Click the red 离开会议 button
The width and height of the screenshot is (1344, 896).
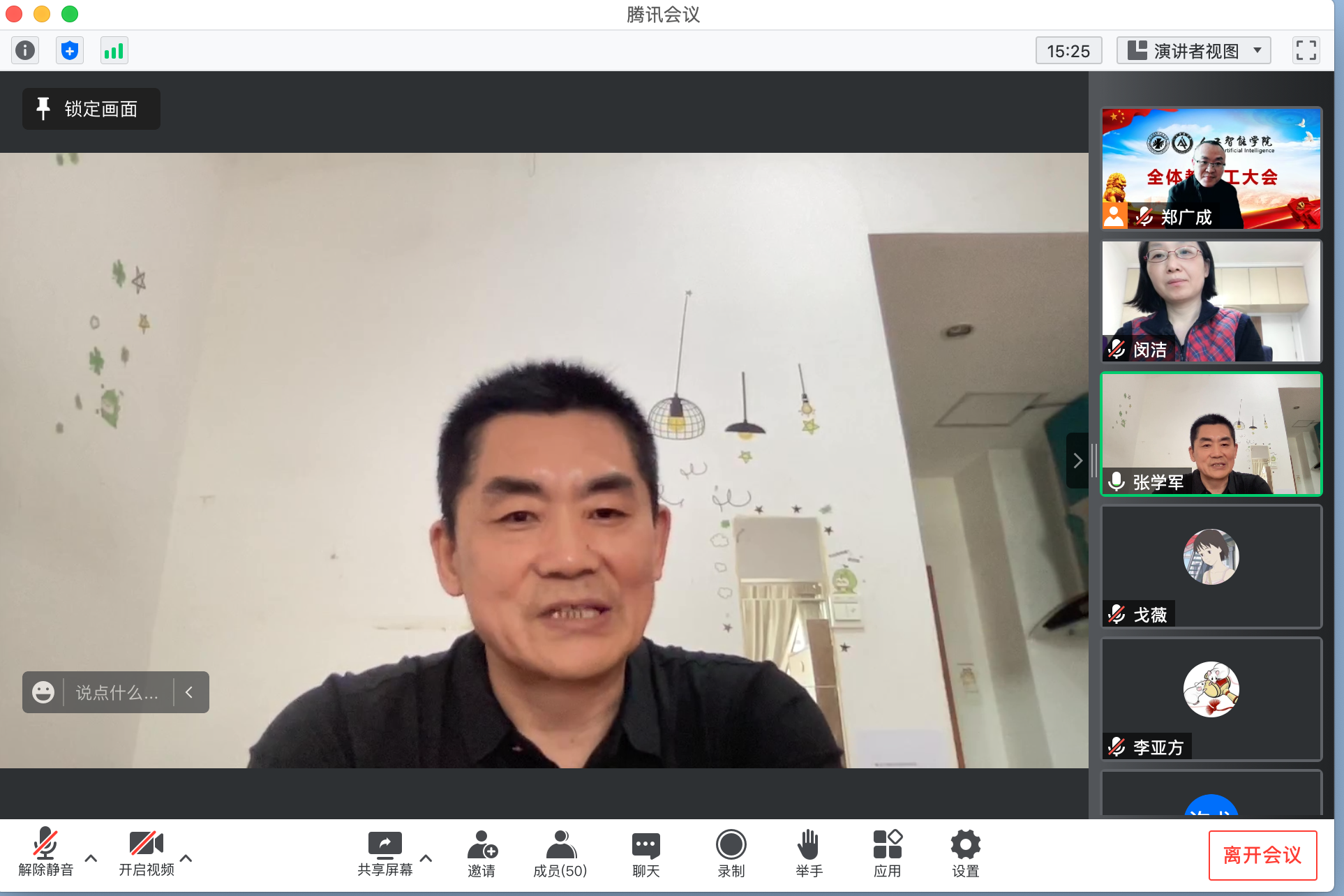[x=1262, y=855]
